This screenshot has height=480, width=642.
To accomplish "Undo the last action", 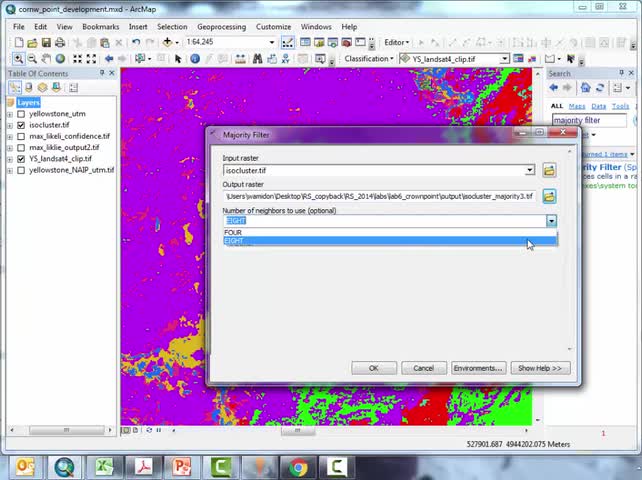I will pyautogui.click(x=136, y=42).
